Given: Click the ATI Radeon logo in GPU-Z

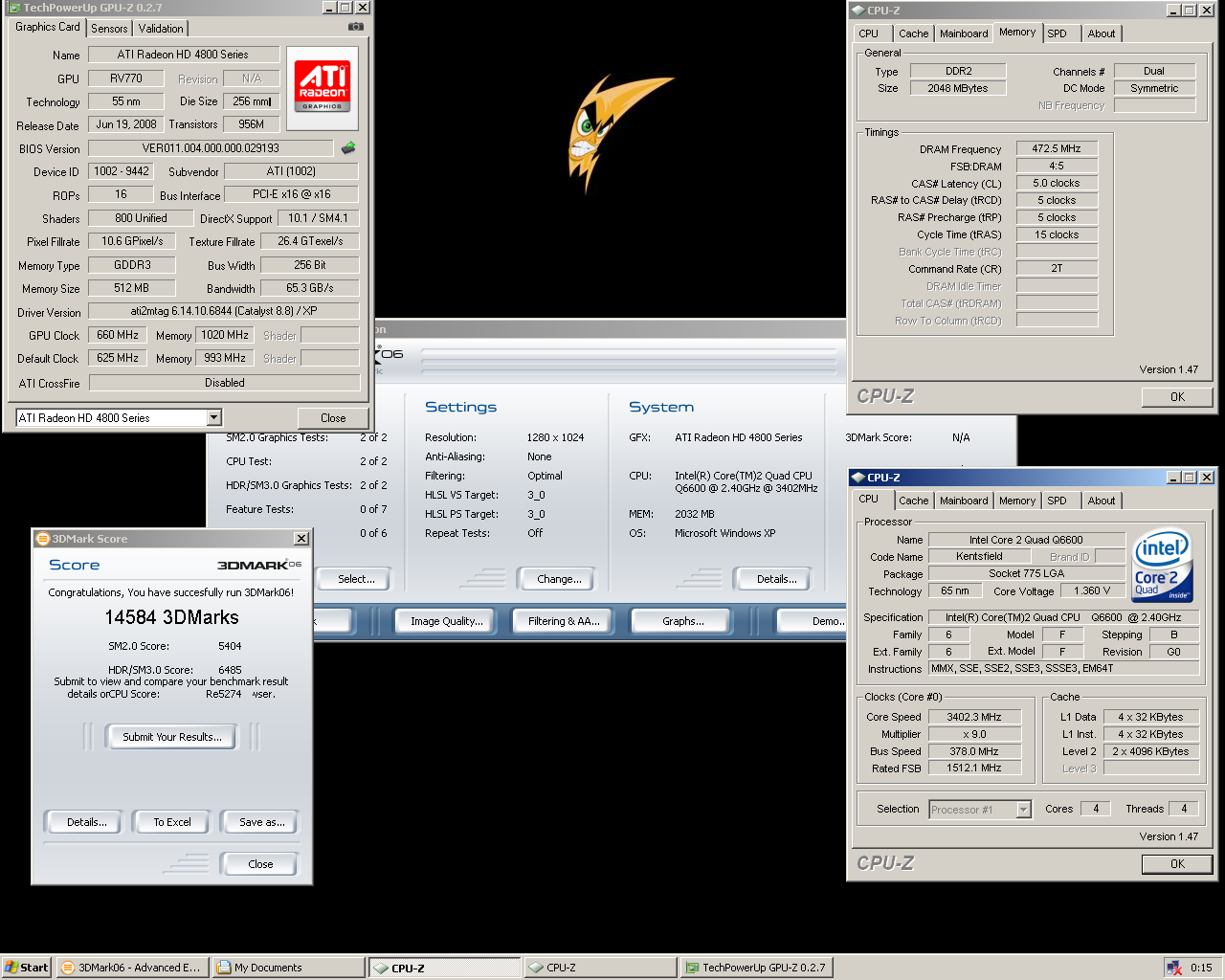Looking at the screenshot, I should [x=323, y=88].
